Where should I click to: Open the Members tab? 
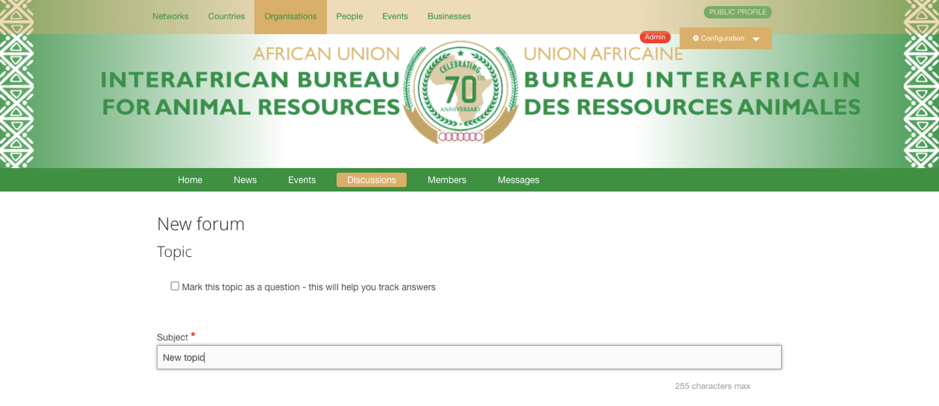pos(447,180)
